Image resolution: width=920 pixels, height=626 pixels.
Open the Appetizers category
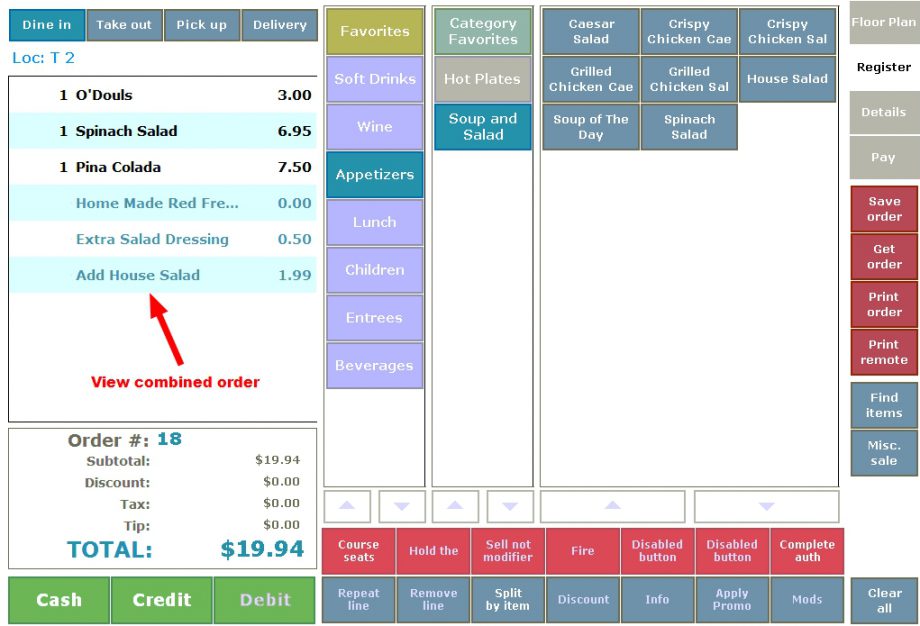click(374, 174)
